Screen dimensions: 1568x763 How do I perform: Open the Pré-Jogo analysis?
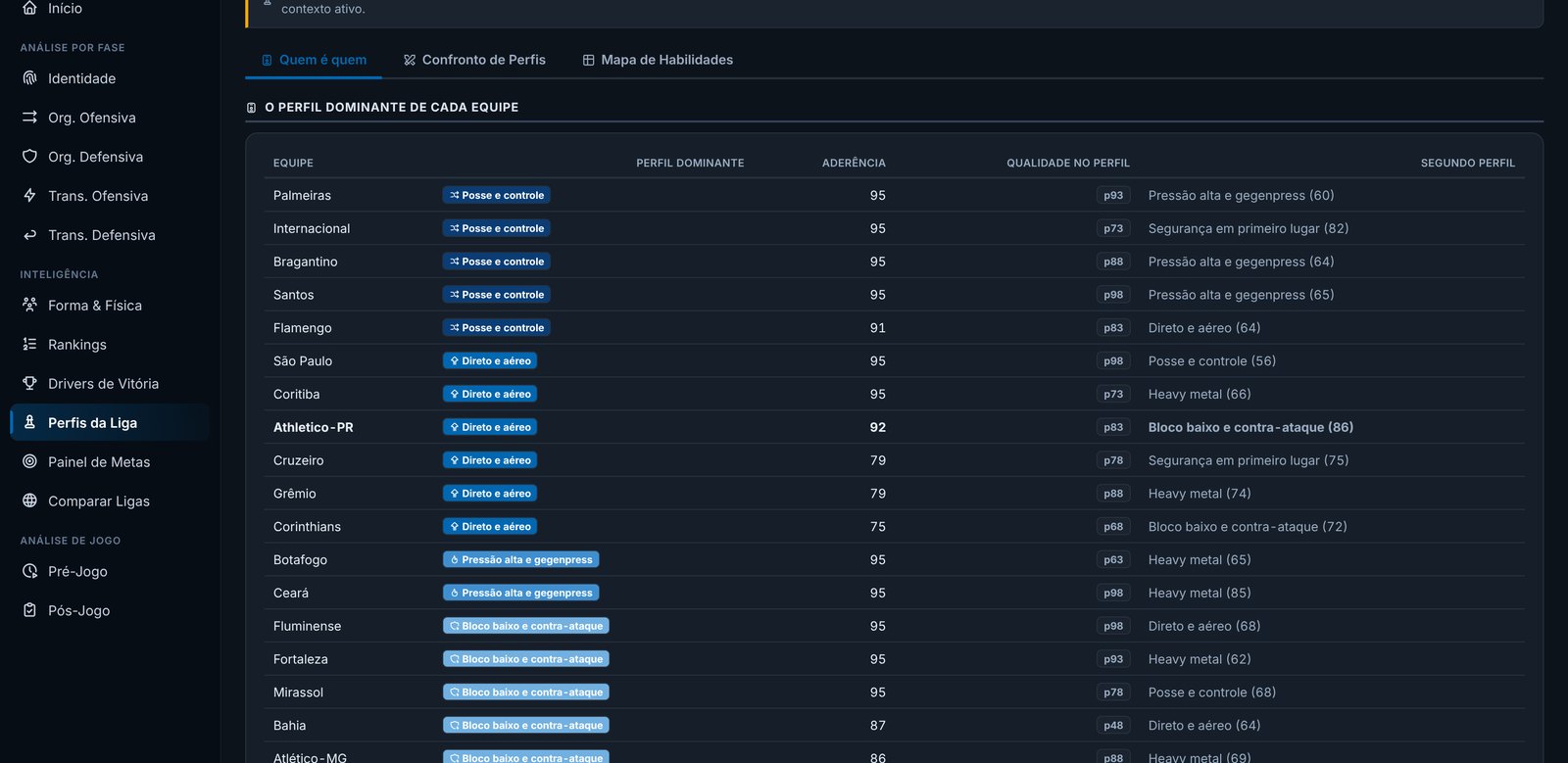point(110,571)
